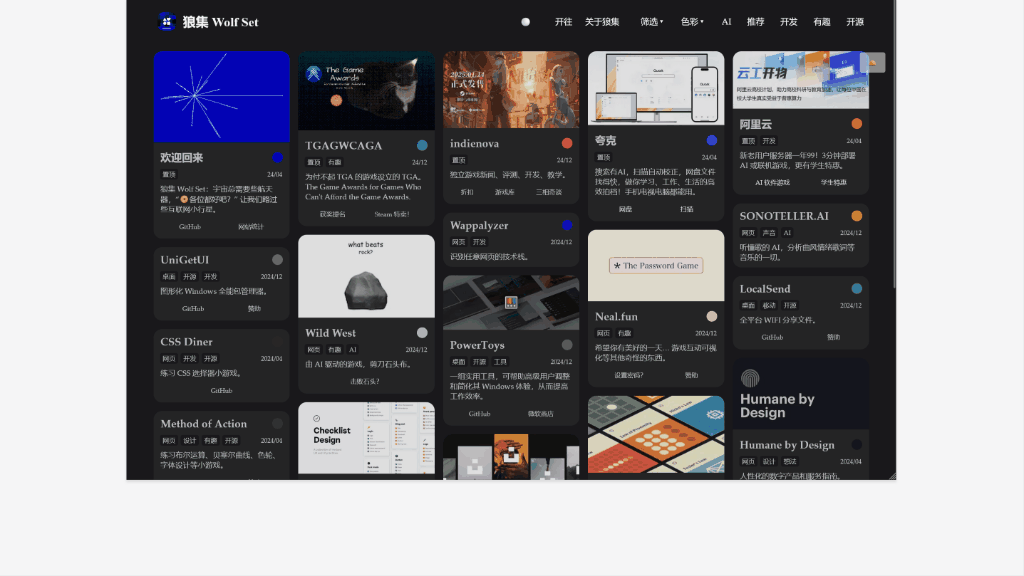Open 微软商店 link in PowerToys card
This screenshot has width=1024, height=576.
point(540,414)
